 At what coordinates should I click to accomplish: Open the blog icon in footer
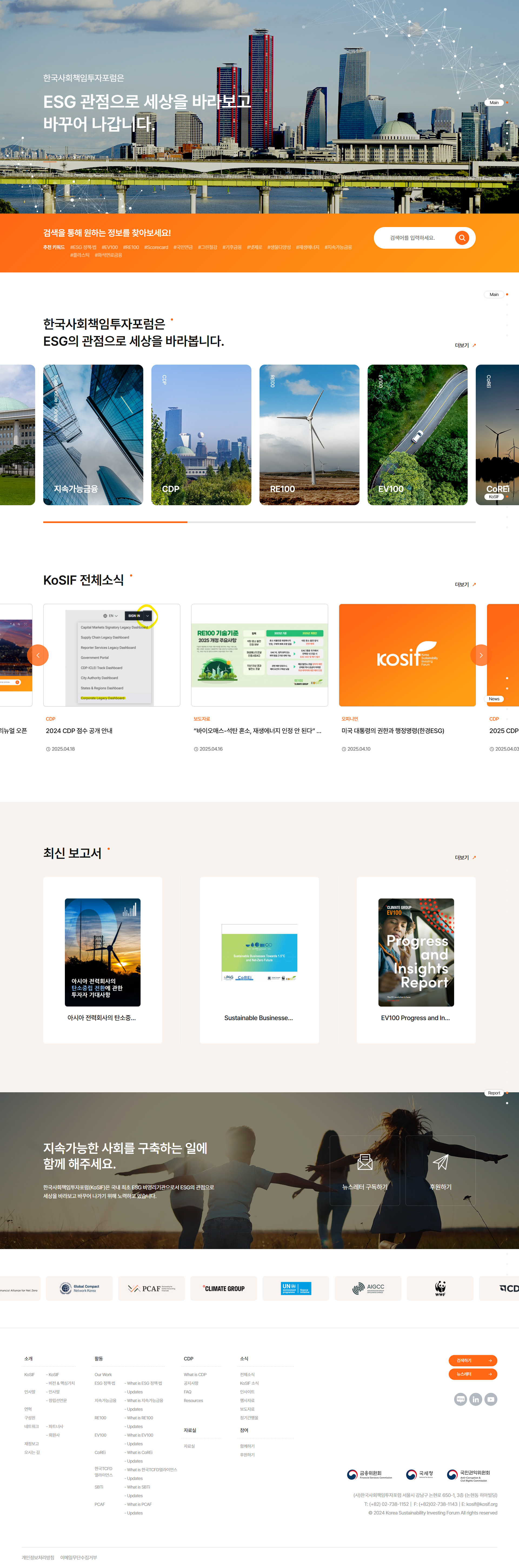pos(460,1399)
